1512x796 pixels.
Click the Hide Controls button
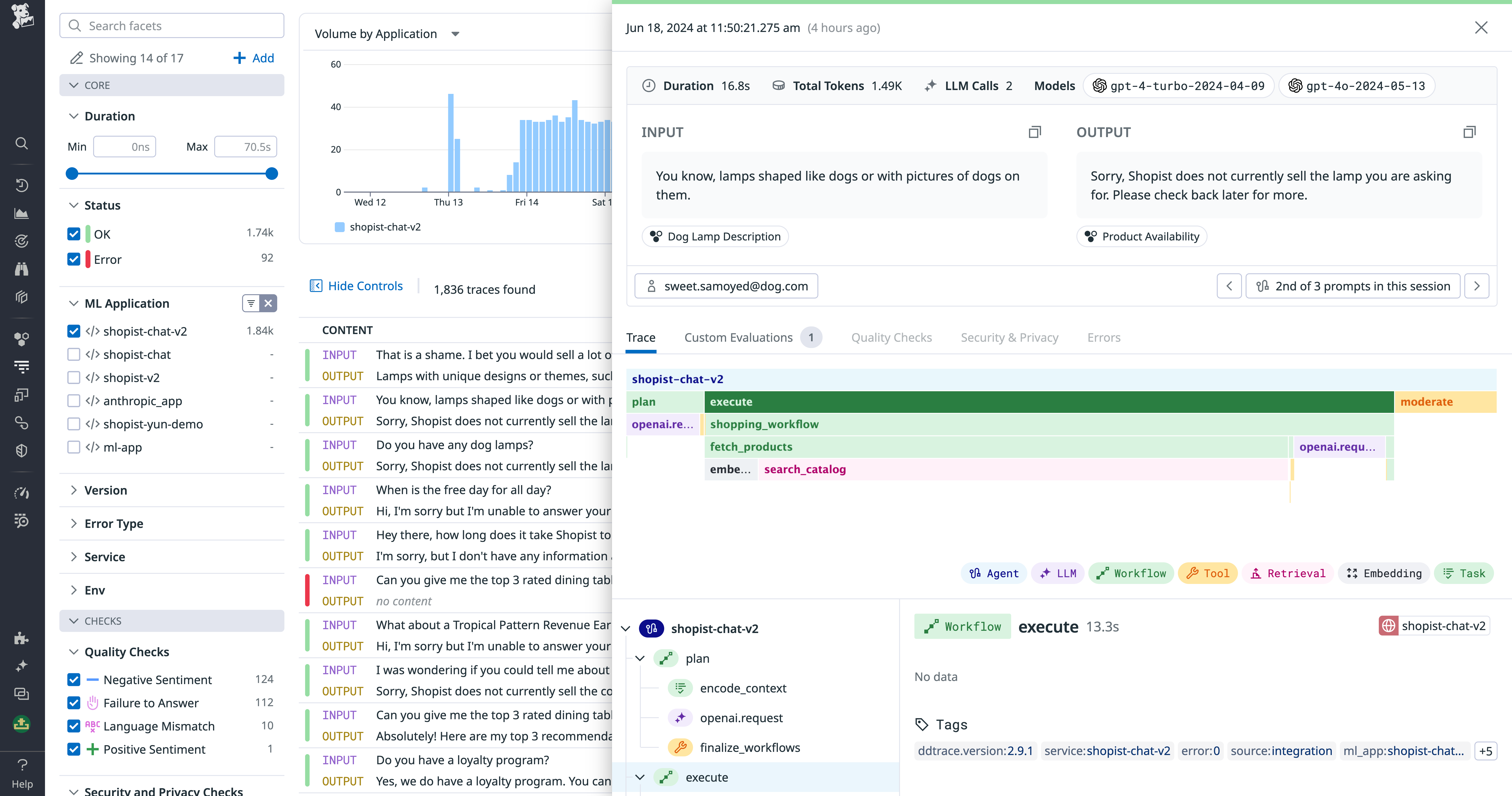[356, 285]
